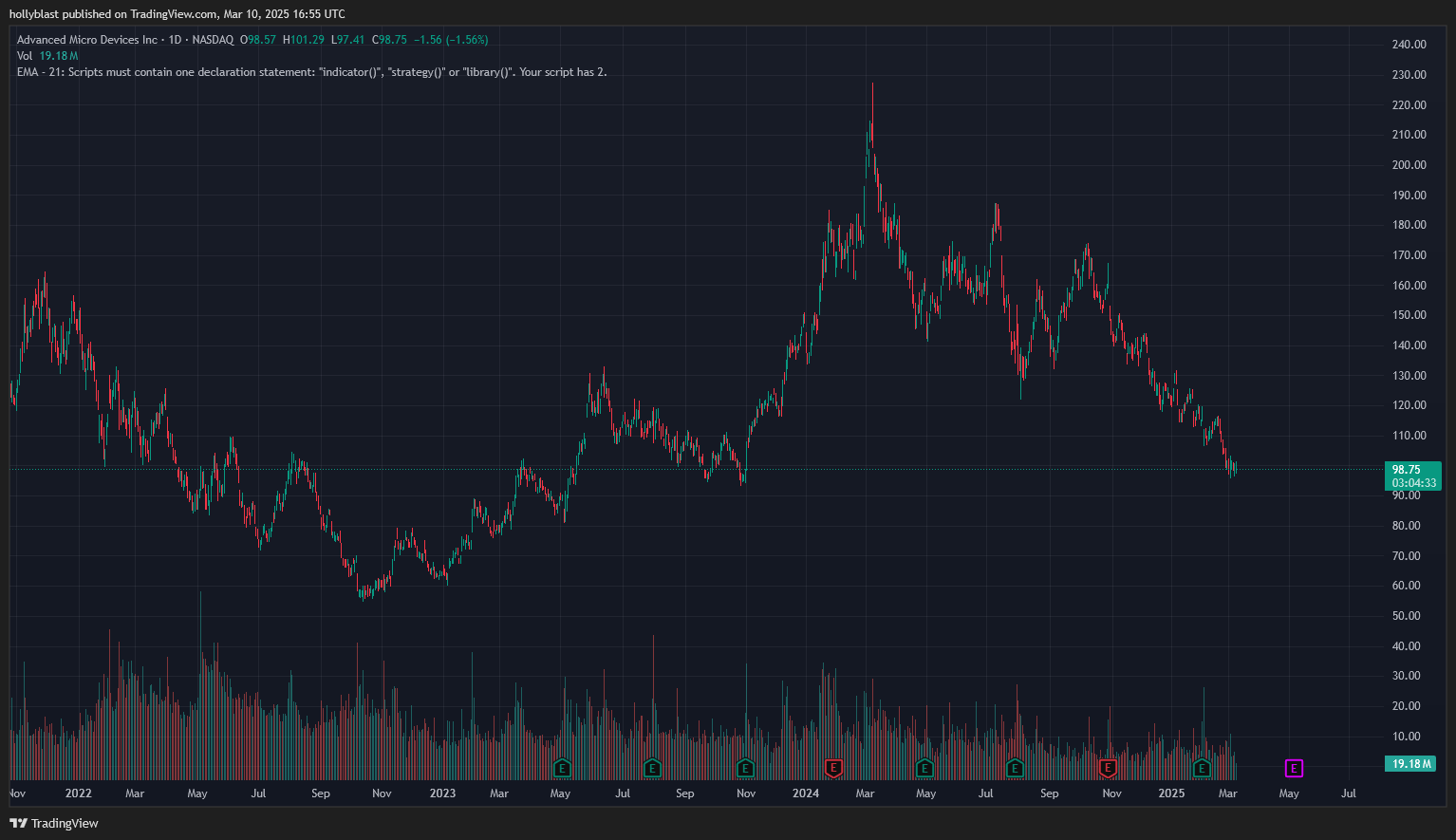The width and height of the screenshot is (1456, 840).
Task: Click the 150.00 price axis label
Action: (1409, 315)
